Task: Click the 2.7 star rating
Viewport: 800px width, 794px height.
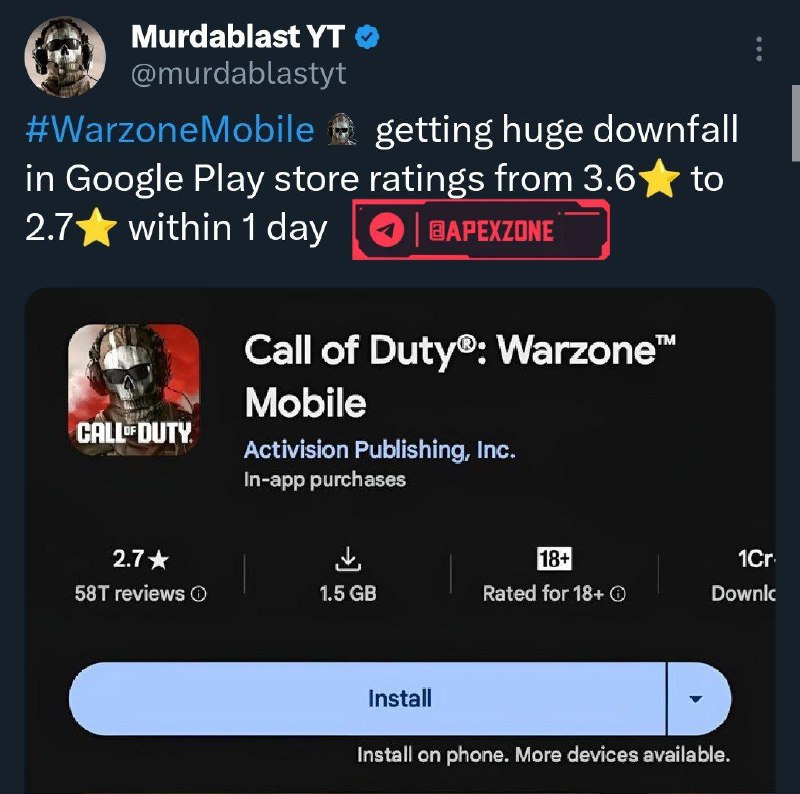Action: 140,559
